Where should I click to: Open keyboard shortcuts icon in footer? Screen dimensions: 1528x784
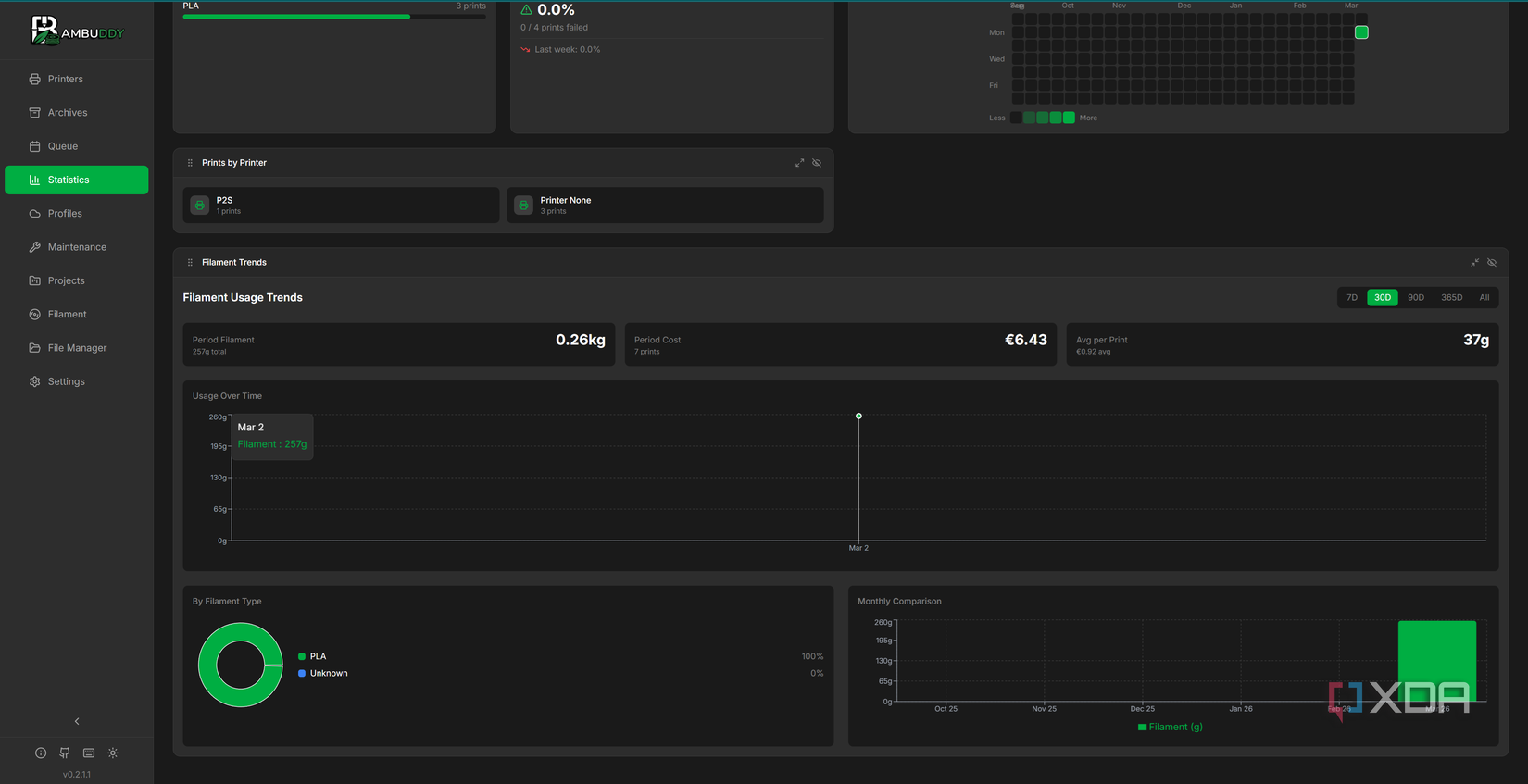pyautogui.click(x=89, y=753)
